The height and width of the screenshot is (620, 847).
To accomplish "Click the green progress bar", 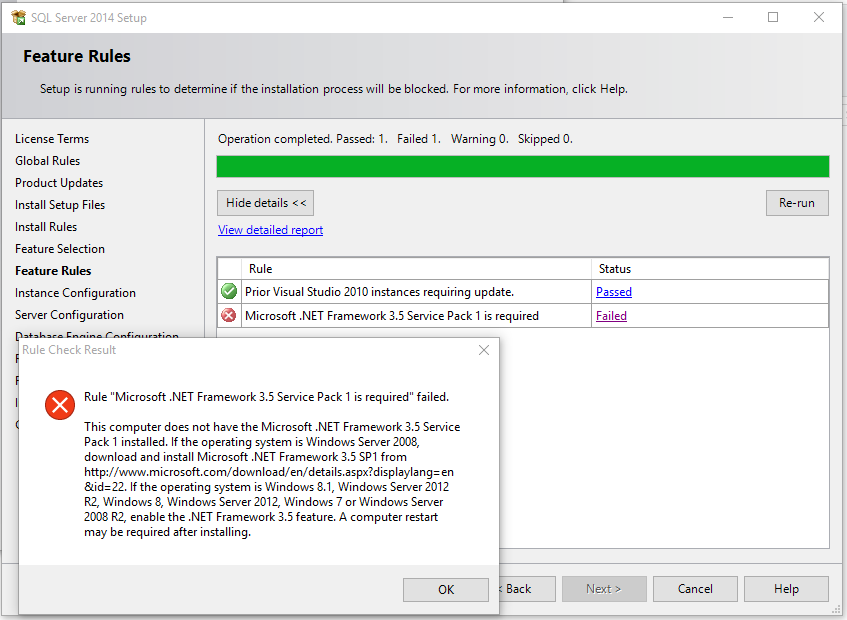I will [x=522, y=166].
